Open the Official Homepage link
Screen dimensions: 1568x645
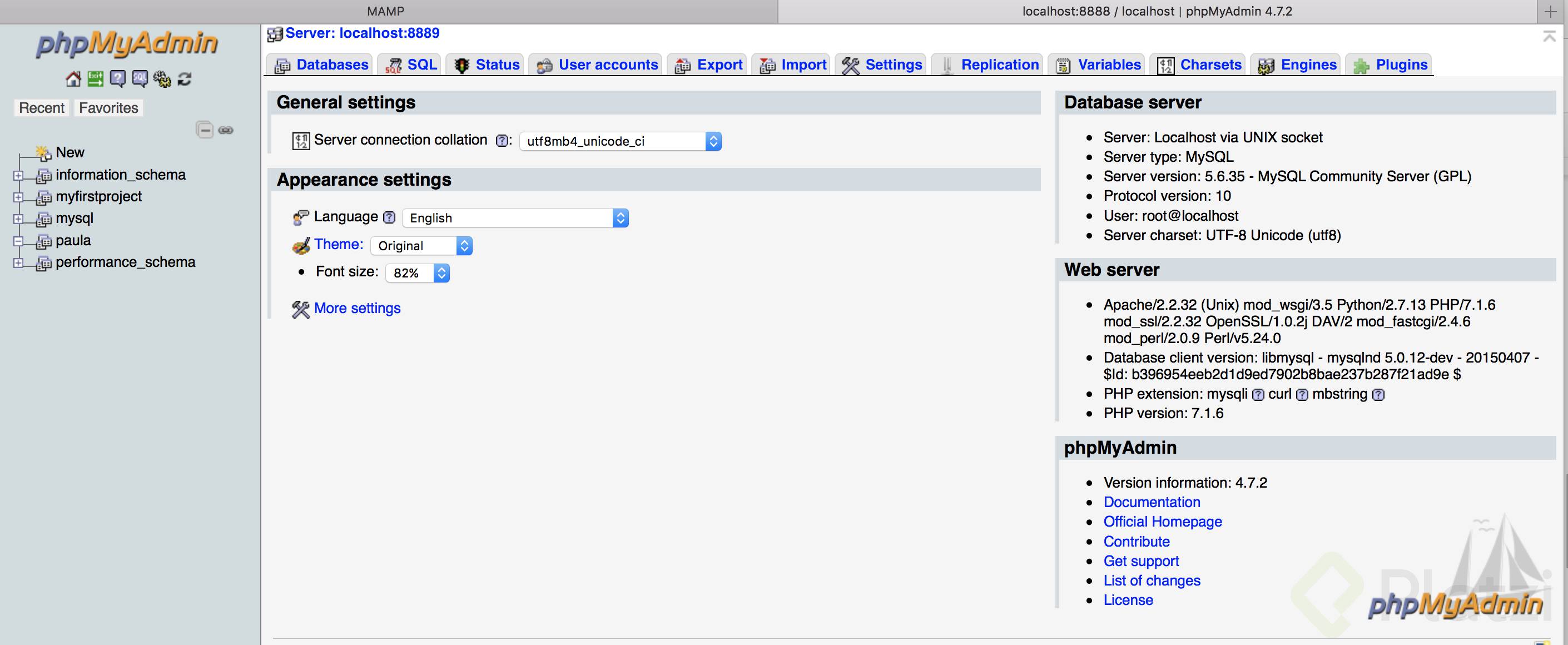pyautogui.click(x=1162, y=522)
